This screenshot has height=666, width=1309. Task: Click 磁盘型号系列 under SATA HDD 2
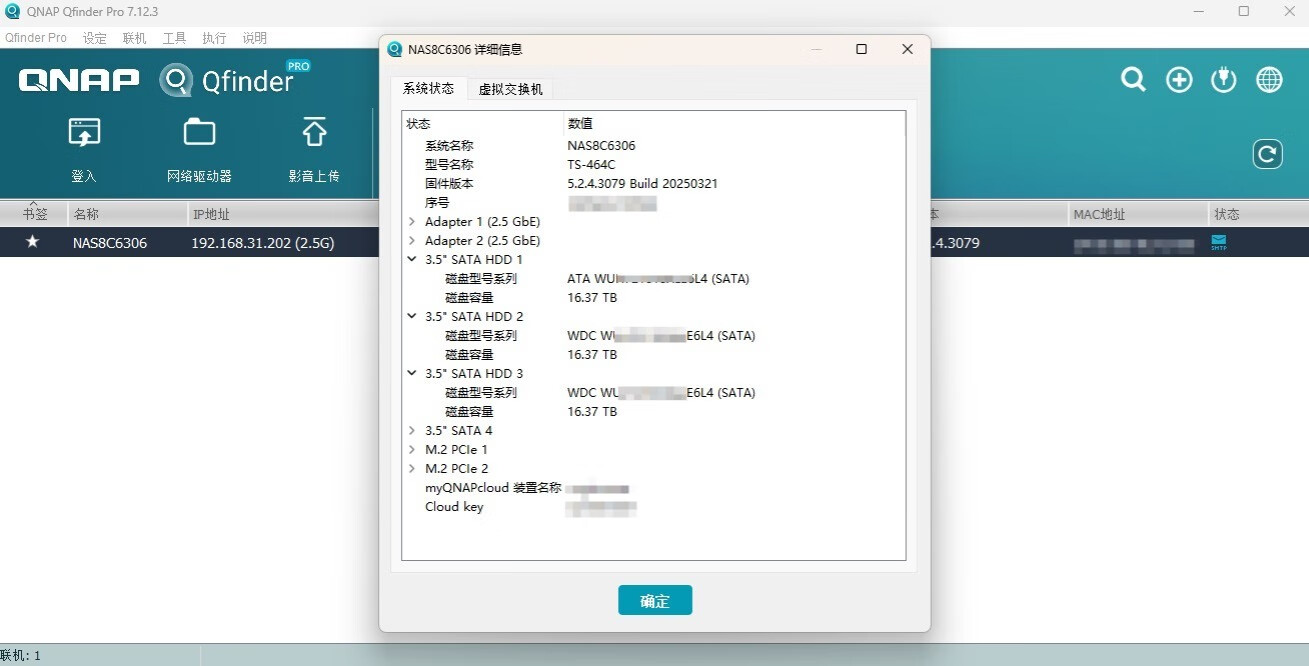tap(481, 336)
